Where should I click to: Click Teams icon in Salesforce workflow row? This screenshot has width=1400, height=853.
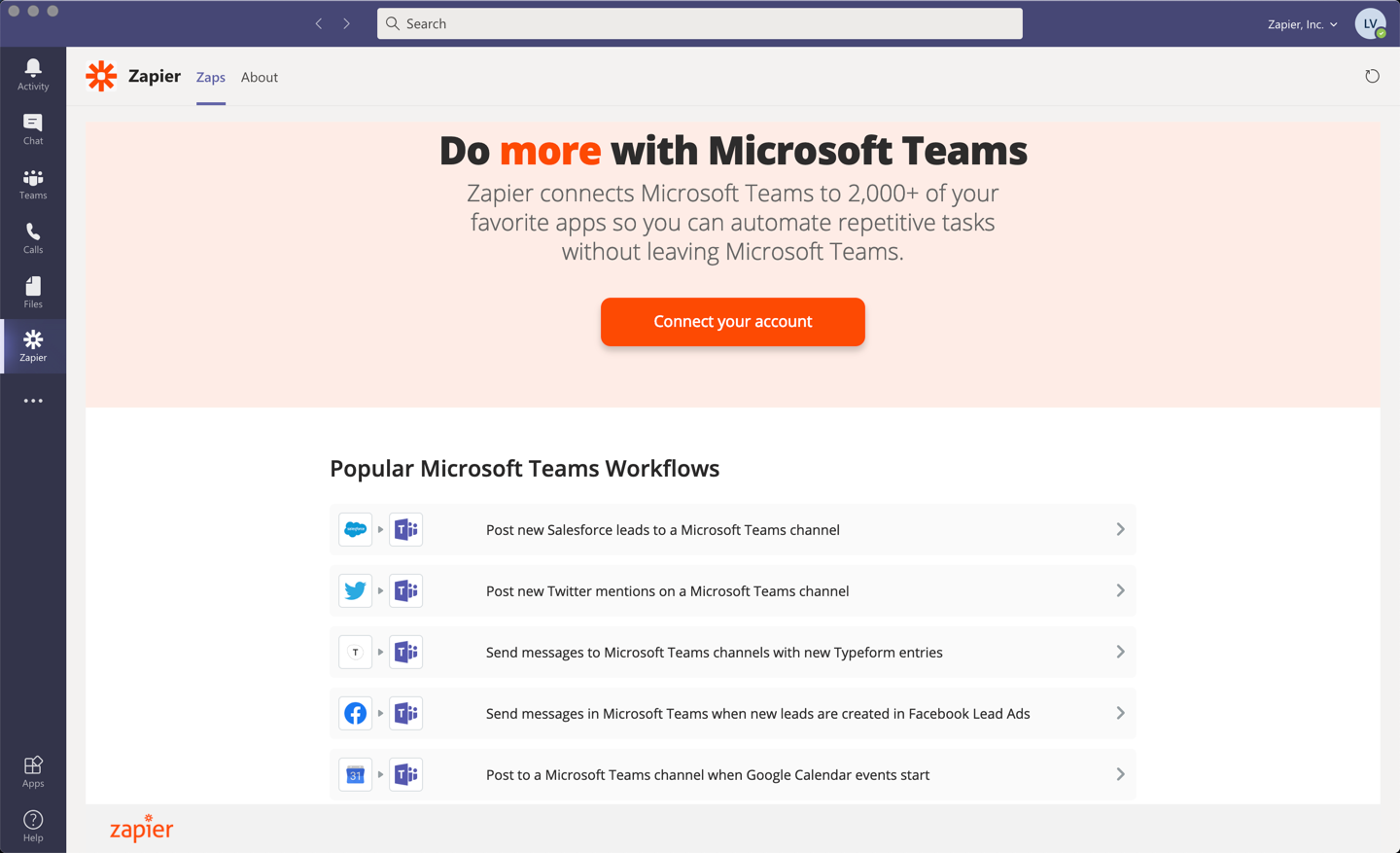coord(406,530)
